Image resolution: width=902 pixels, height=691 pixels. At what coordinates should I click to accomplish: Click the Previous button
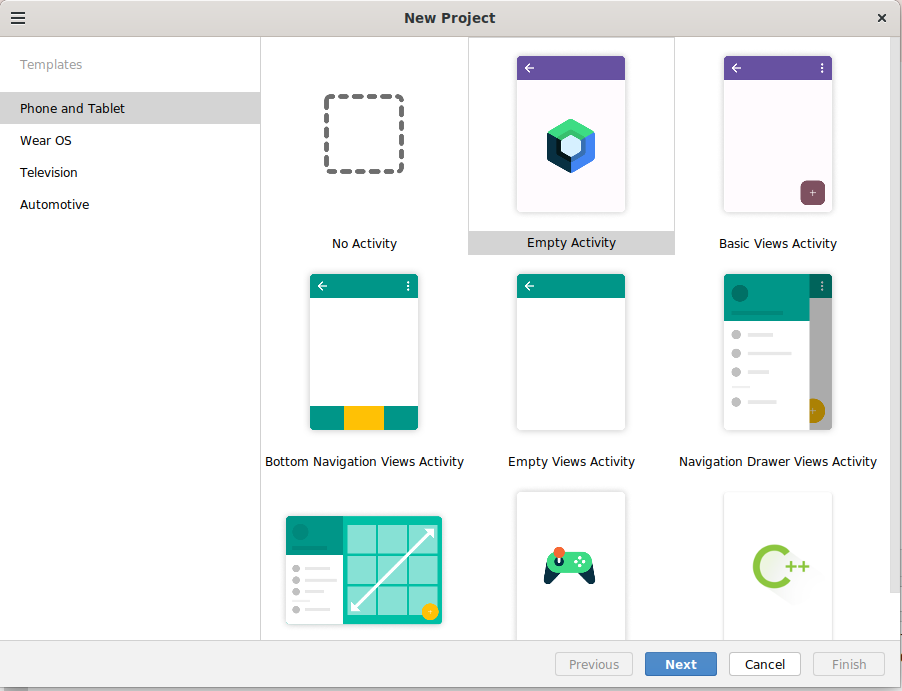click(594, 664)
